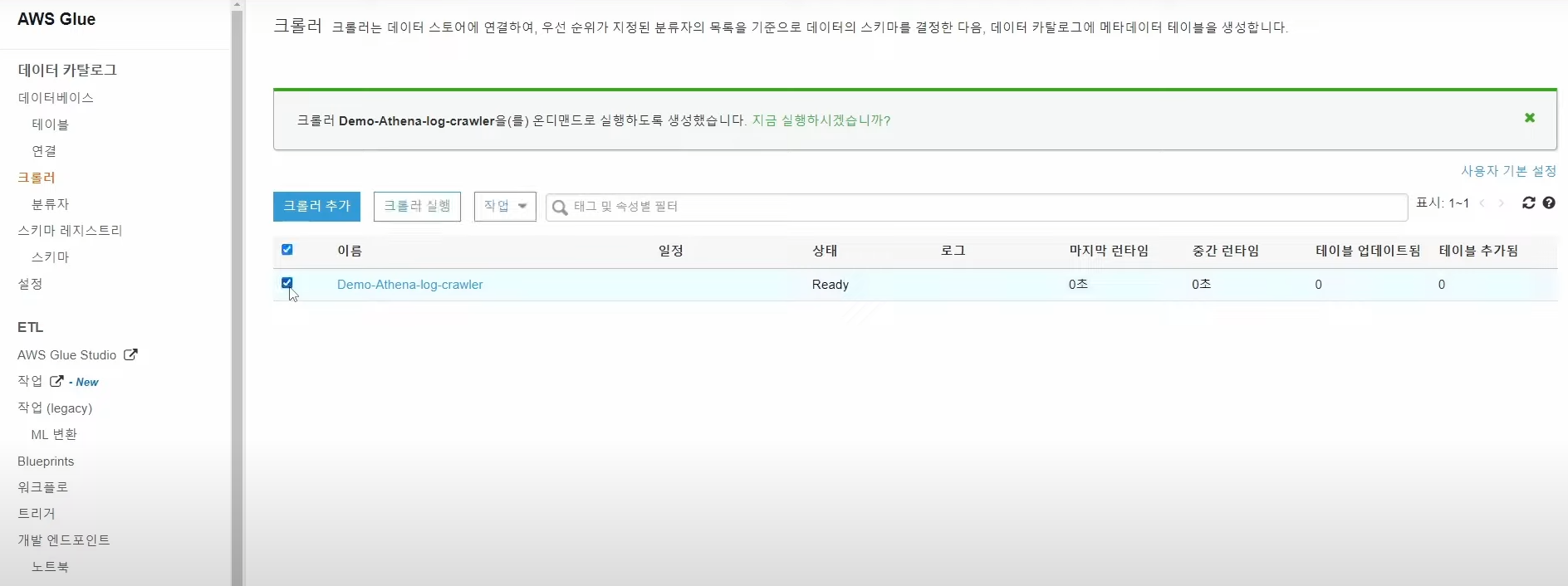Viewport: 1568px width, 586px height.
Task: Click the 크롤러 추가 button
Action: pyautogui.click(x=316, y=207)
